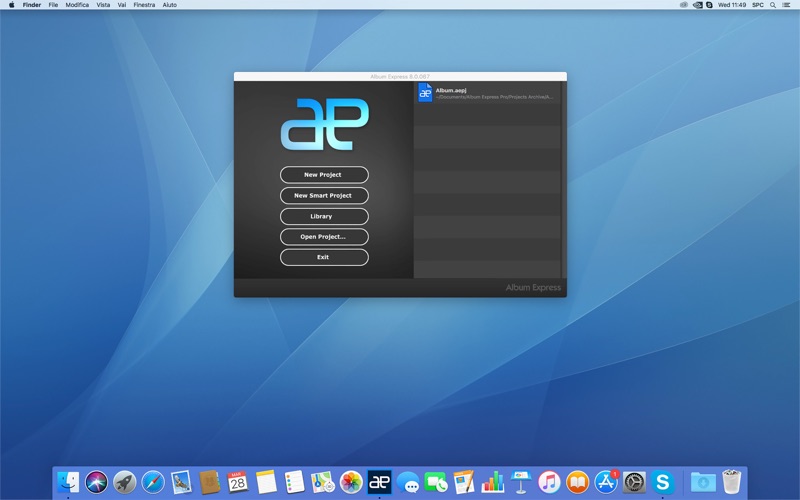
Task: Select the Album.aepj file icon
Action: pos(425,93)
